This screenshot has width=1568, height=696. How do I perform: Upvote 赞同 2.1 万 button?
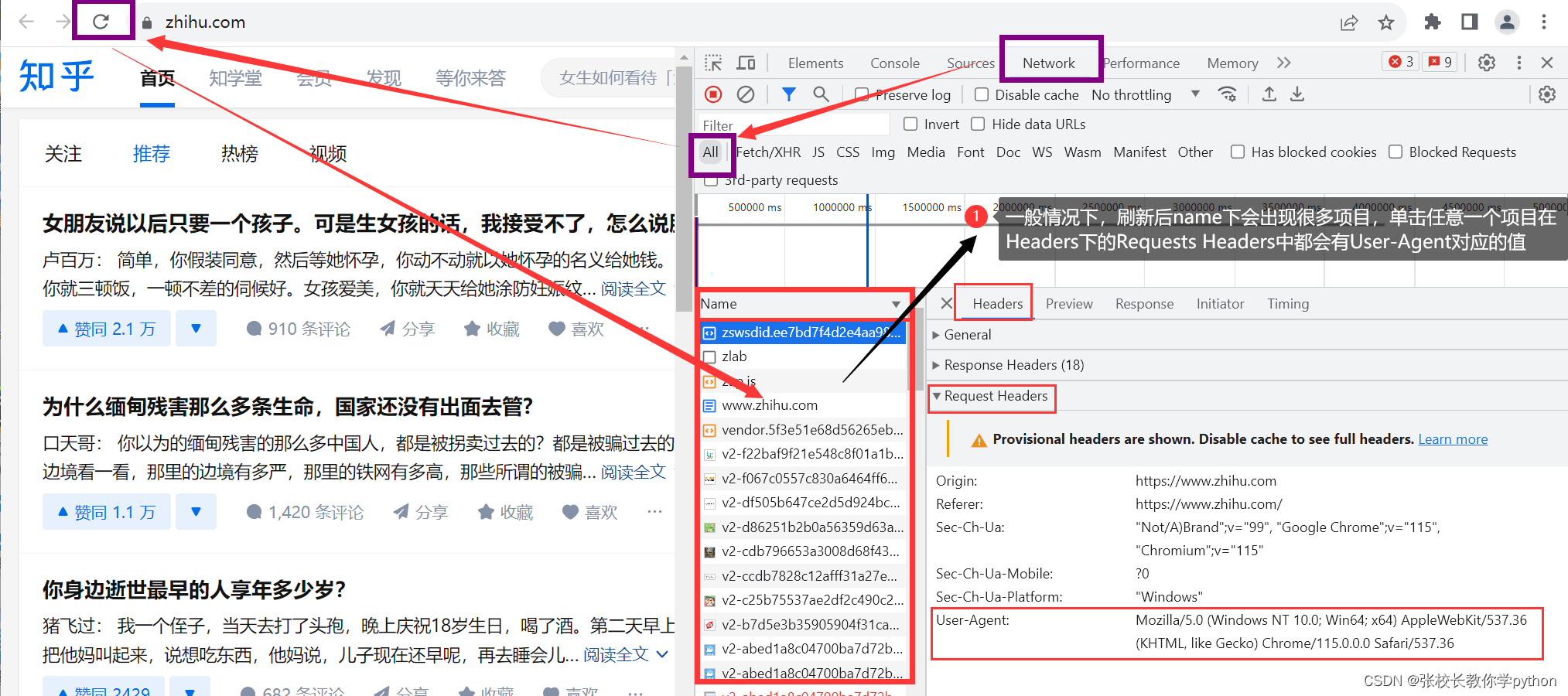(107, 329)
